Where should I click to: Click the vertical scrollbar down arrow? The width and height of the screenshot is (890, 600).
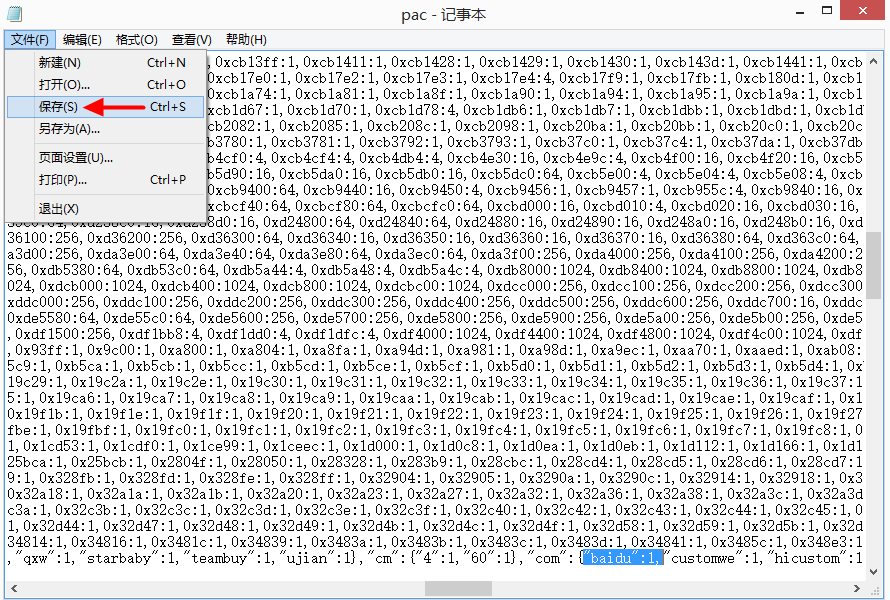(x=873, y=570)
